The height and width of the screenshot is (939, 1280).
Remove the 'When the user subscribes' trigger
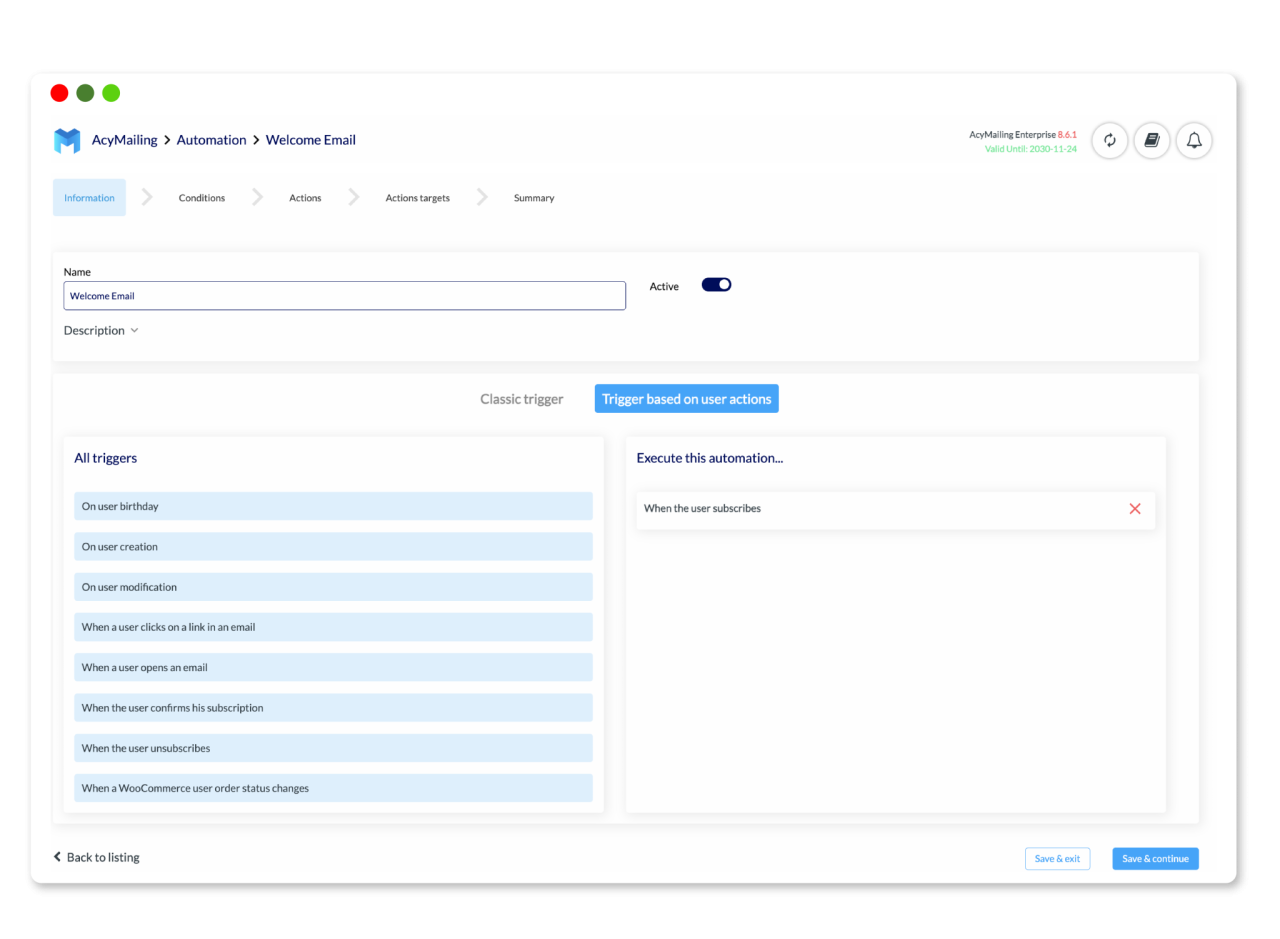(x=1135, y=509)
